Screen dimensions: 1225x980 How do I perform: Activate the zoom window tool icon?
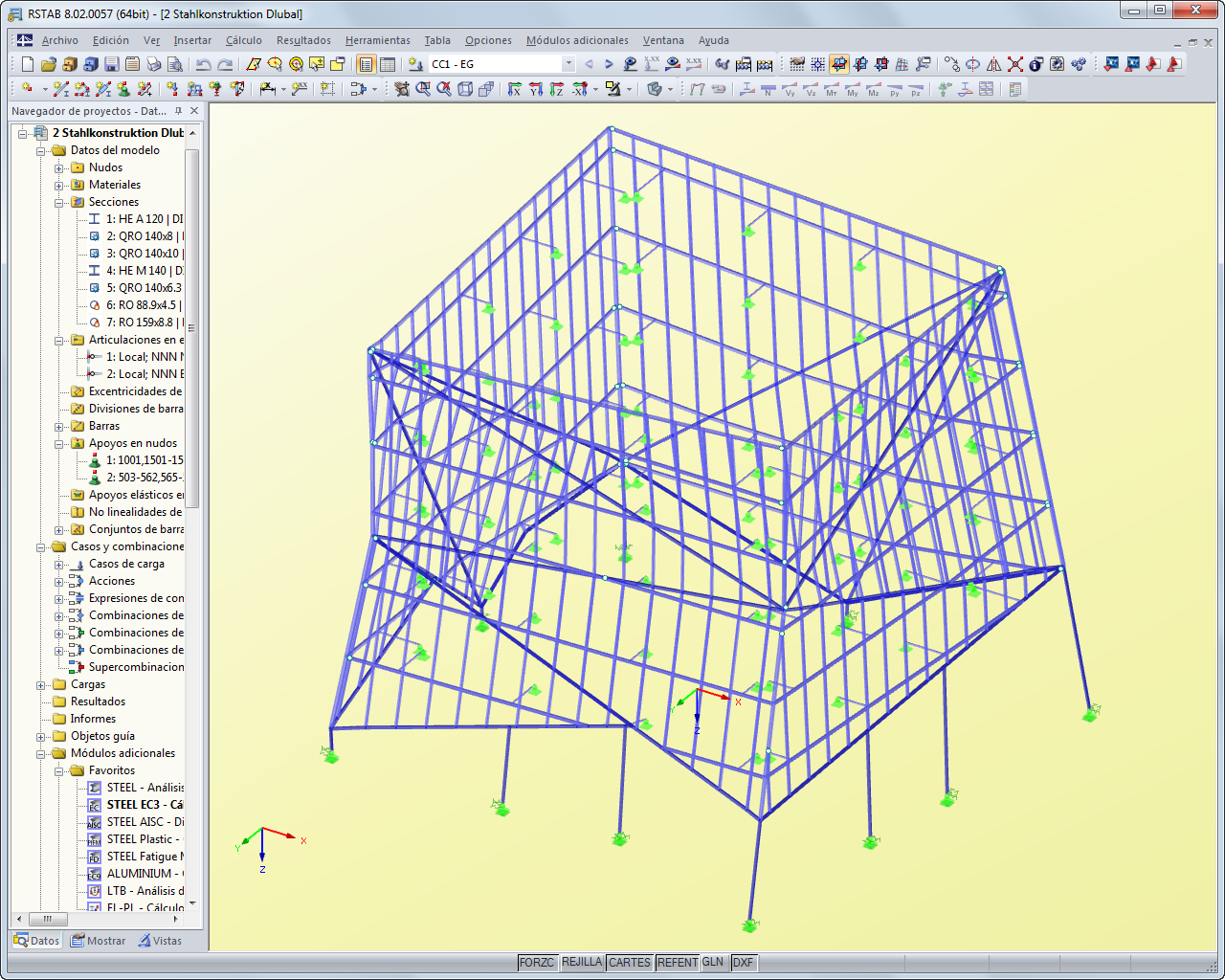click(x=425, y=88)
